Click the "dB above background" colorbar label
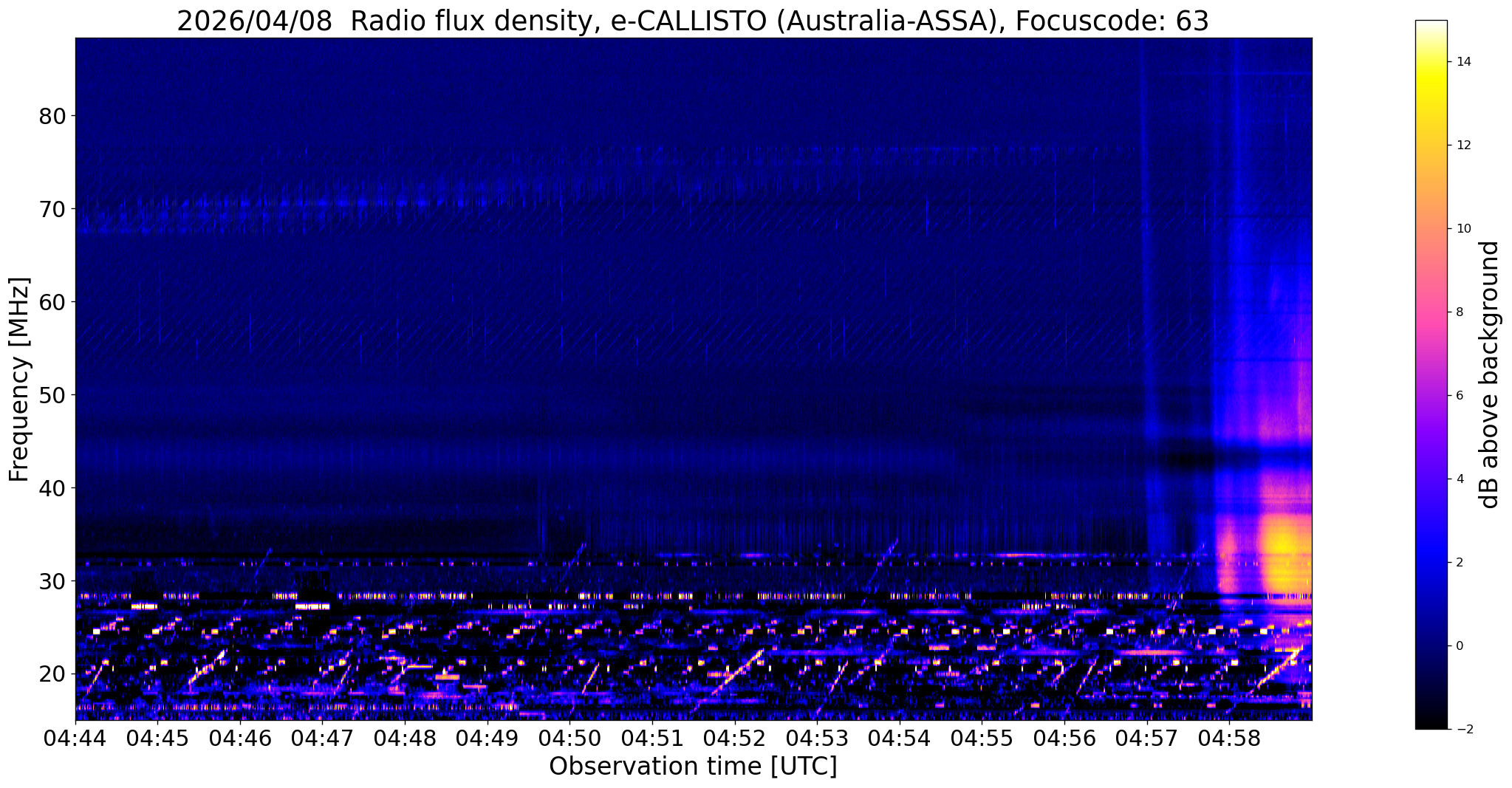 (1491, 374)
